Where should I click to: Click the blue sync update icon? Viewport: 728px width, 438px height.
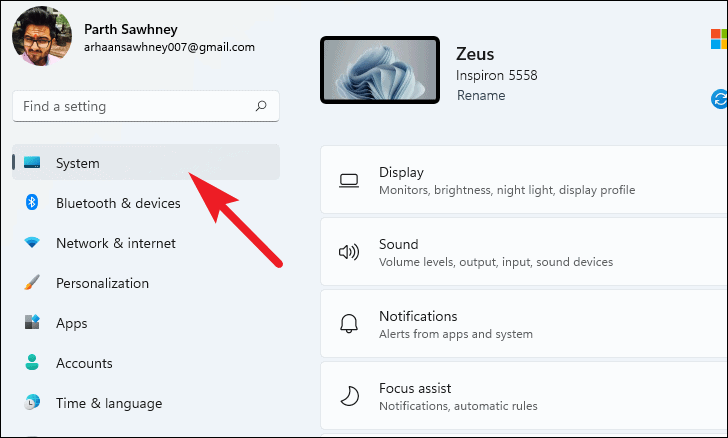click(x=719, y=99)
